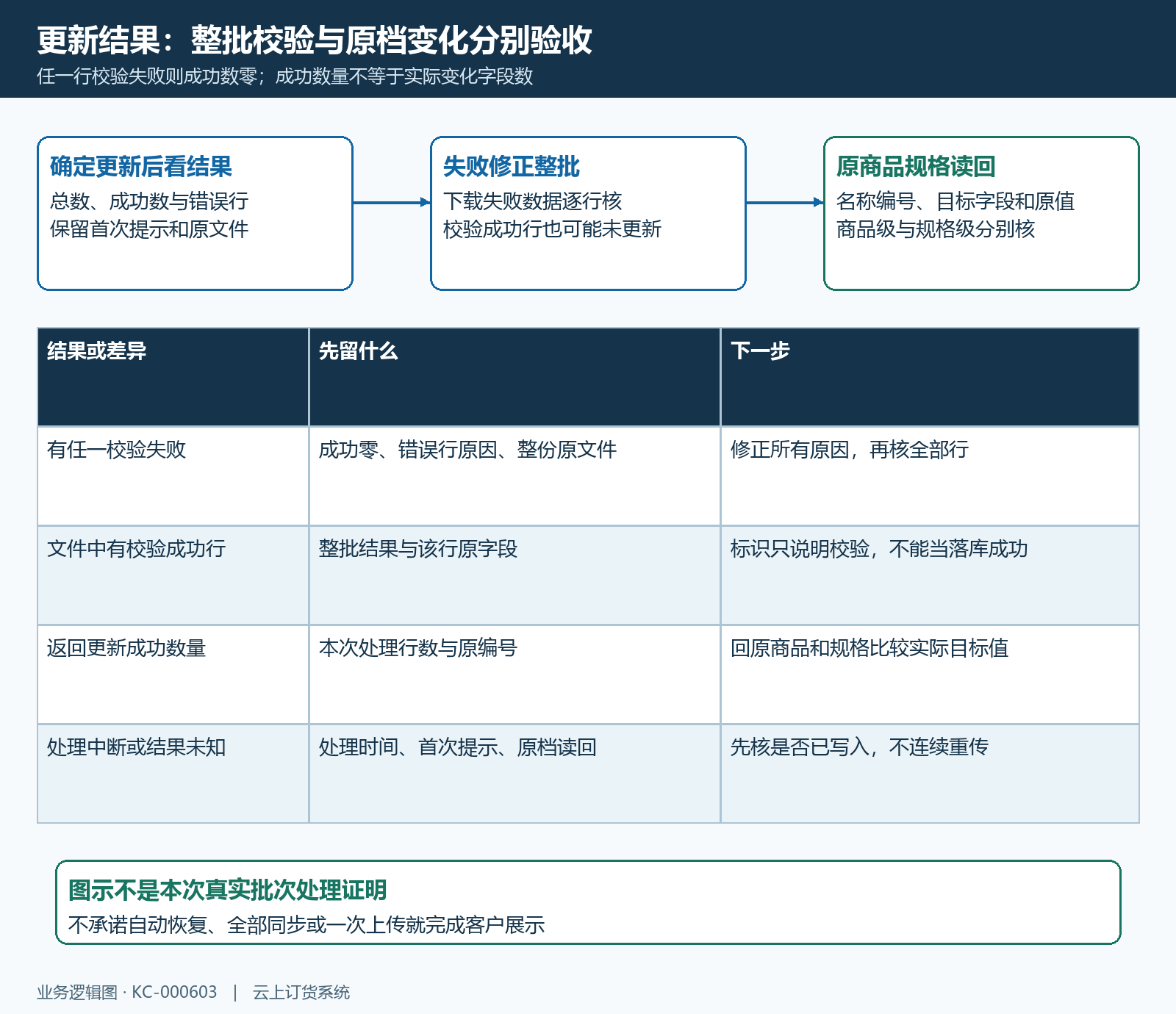The image size is (1176, 1014).
Task: Click the line 校验成功行也可能未更新
Action: (552, 229)
